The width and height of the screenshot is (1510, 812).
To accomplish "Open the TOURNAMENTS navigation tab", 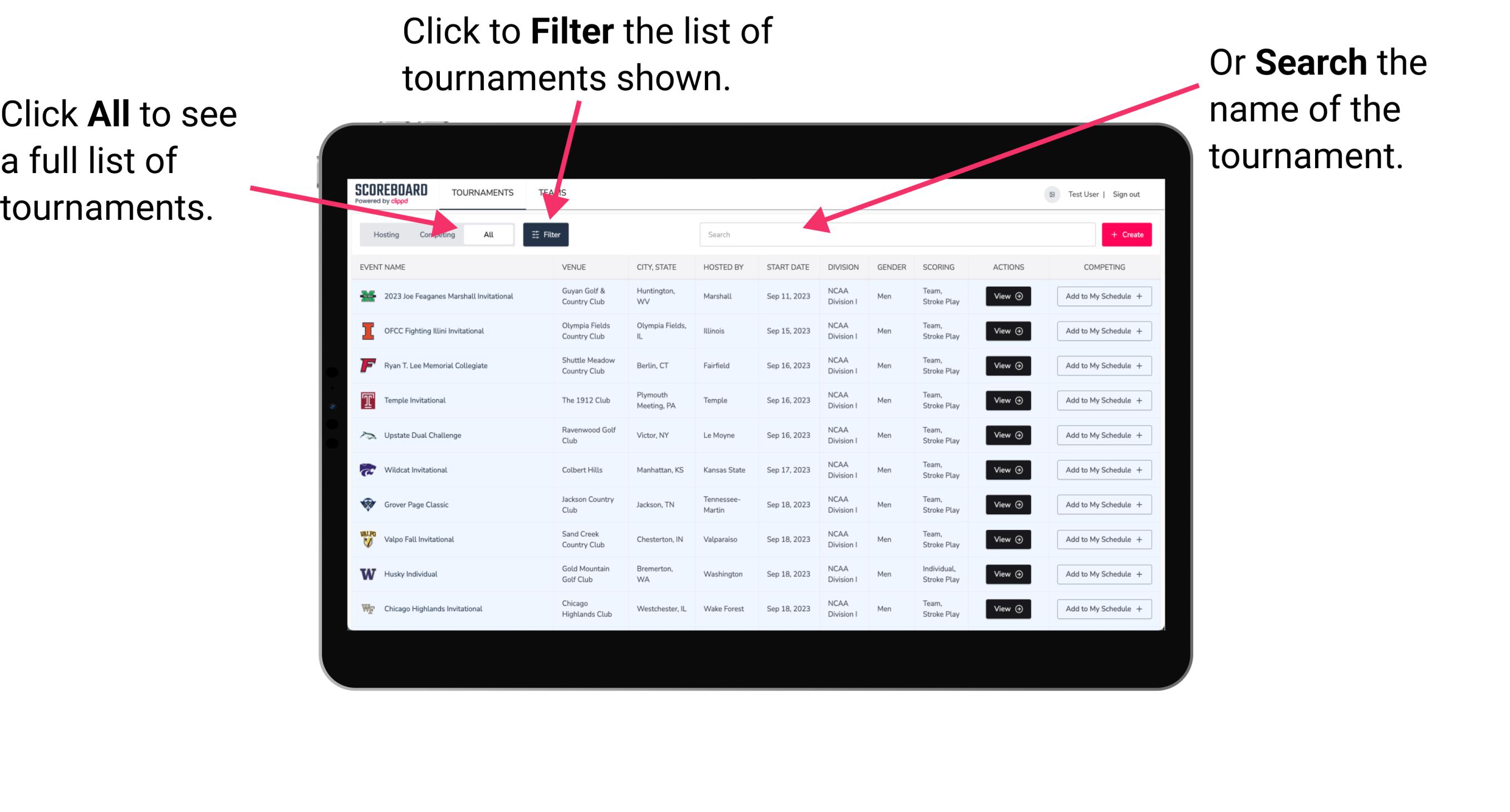I will coord(482,192).
